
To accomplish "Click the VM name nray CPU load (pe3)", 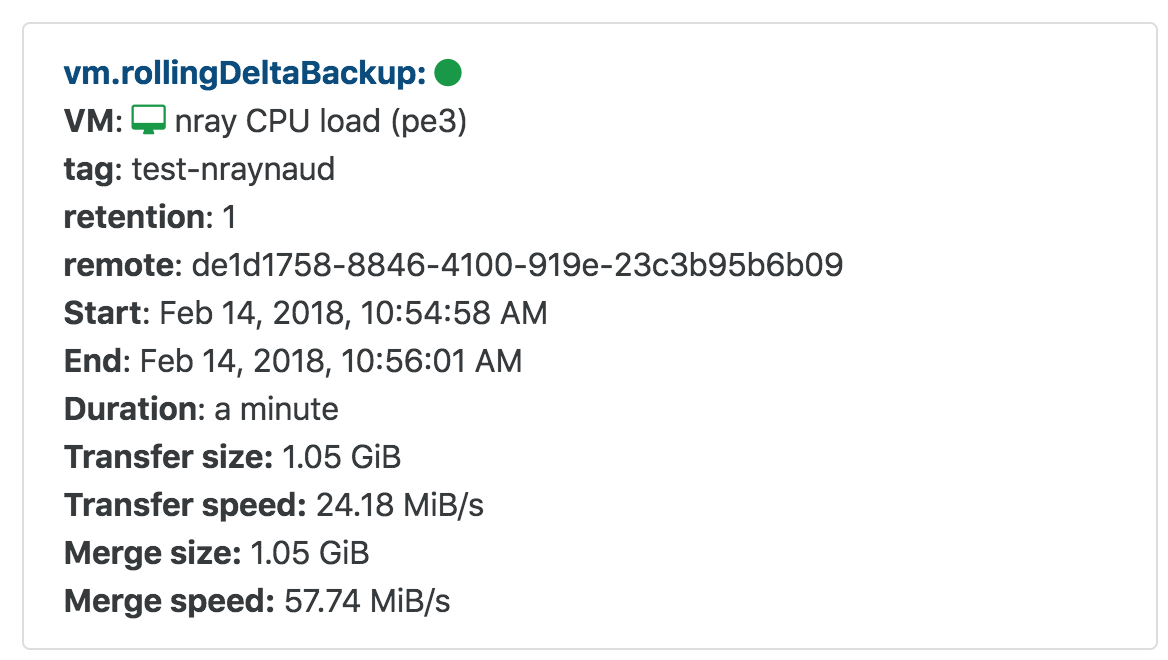I will pyautogui.click(x=321, y=121).
